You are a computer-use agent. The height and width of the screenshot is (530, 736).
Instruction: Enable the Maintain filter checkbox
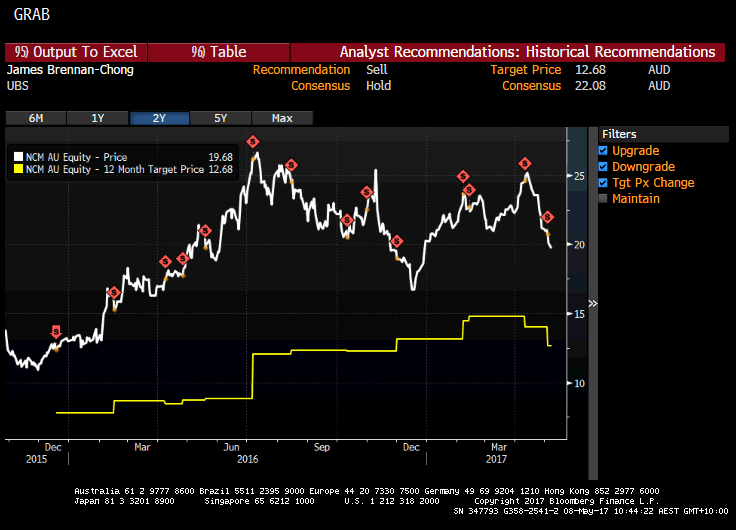(x=603, y=199)
